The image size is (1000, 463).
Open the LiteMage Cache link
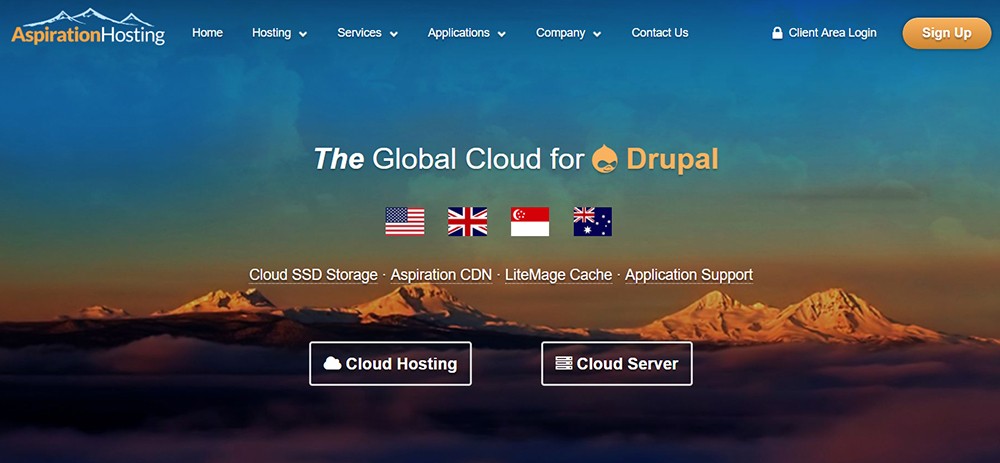point(559,275)
